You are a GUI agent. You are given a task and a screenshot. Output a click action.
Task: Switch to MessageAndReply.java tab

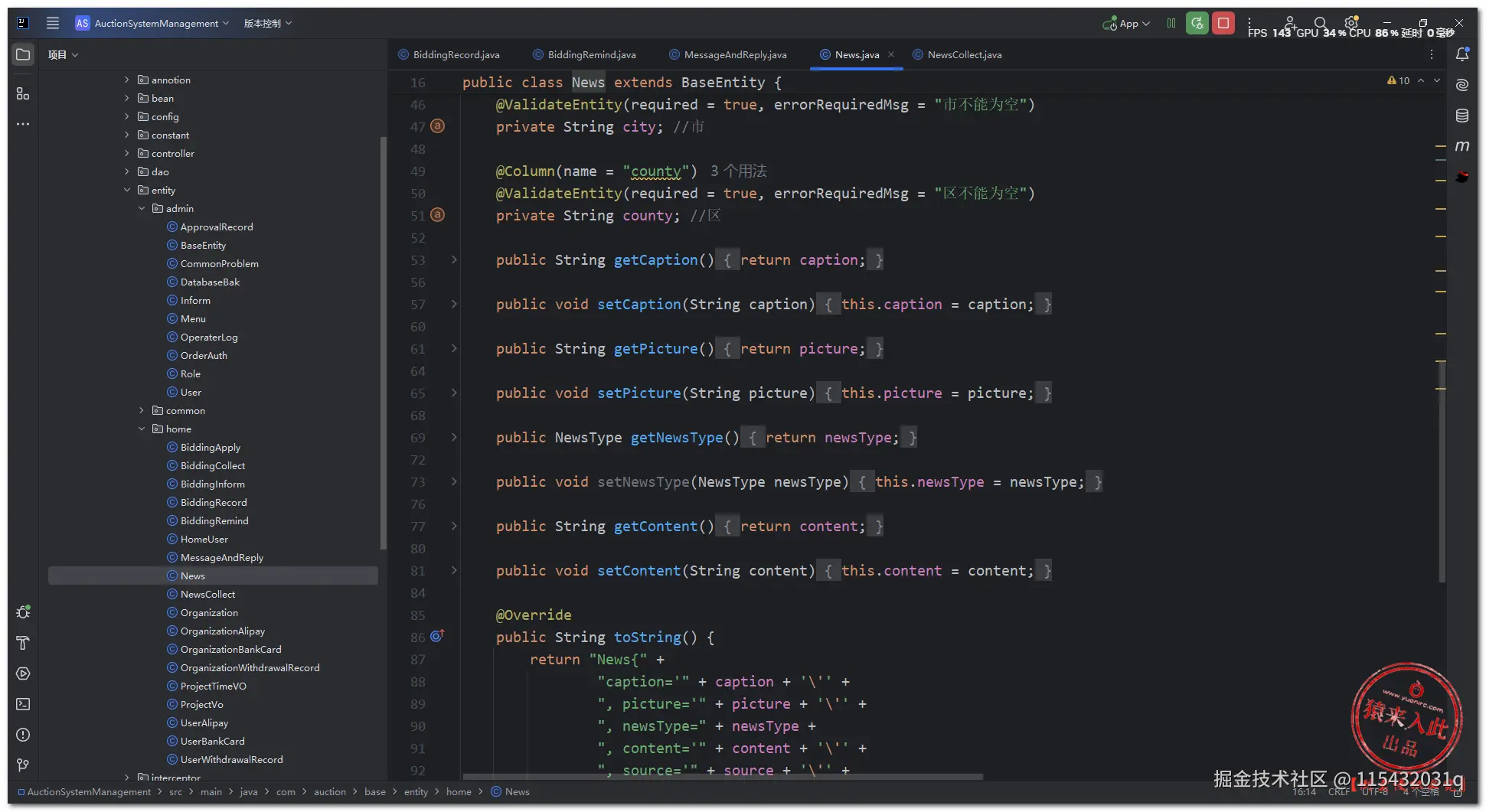[728, 54]
